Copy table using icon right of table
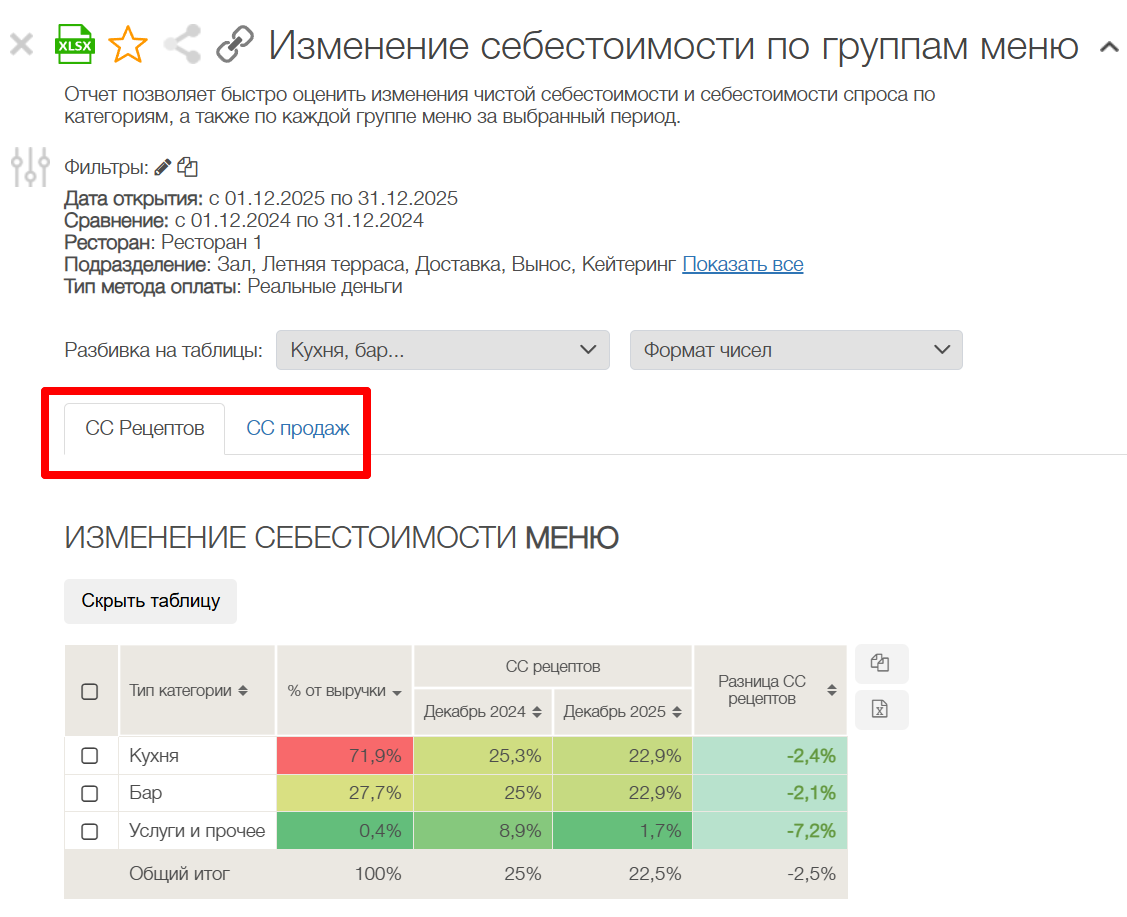The width and height of the screenshot is (1127, 917). coord(881,663)
